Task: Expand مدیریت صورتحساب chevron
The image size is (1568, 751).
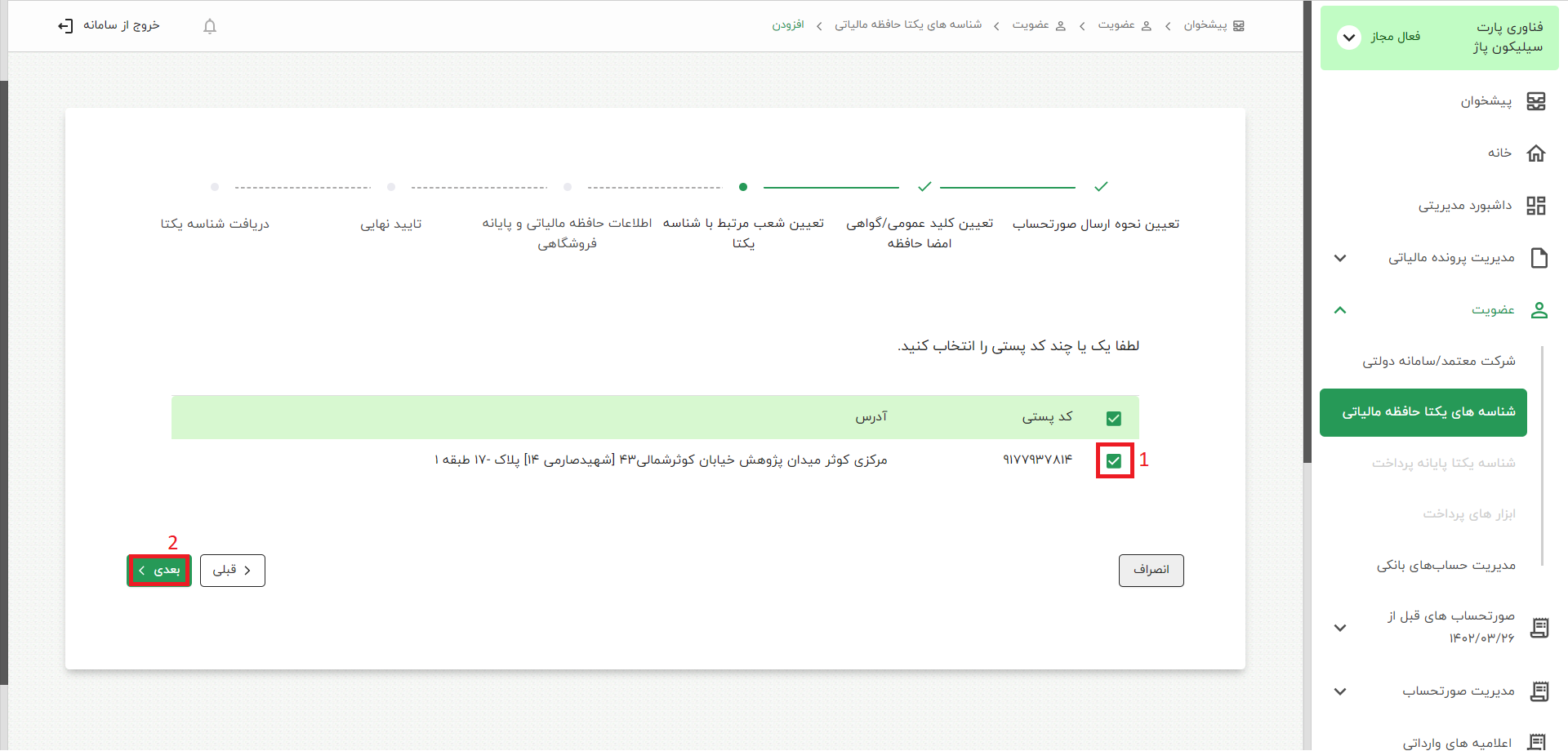Action: [1340, 691]
